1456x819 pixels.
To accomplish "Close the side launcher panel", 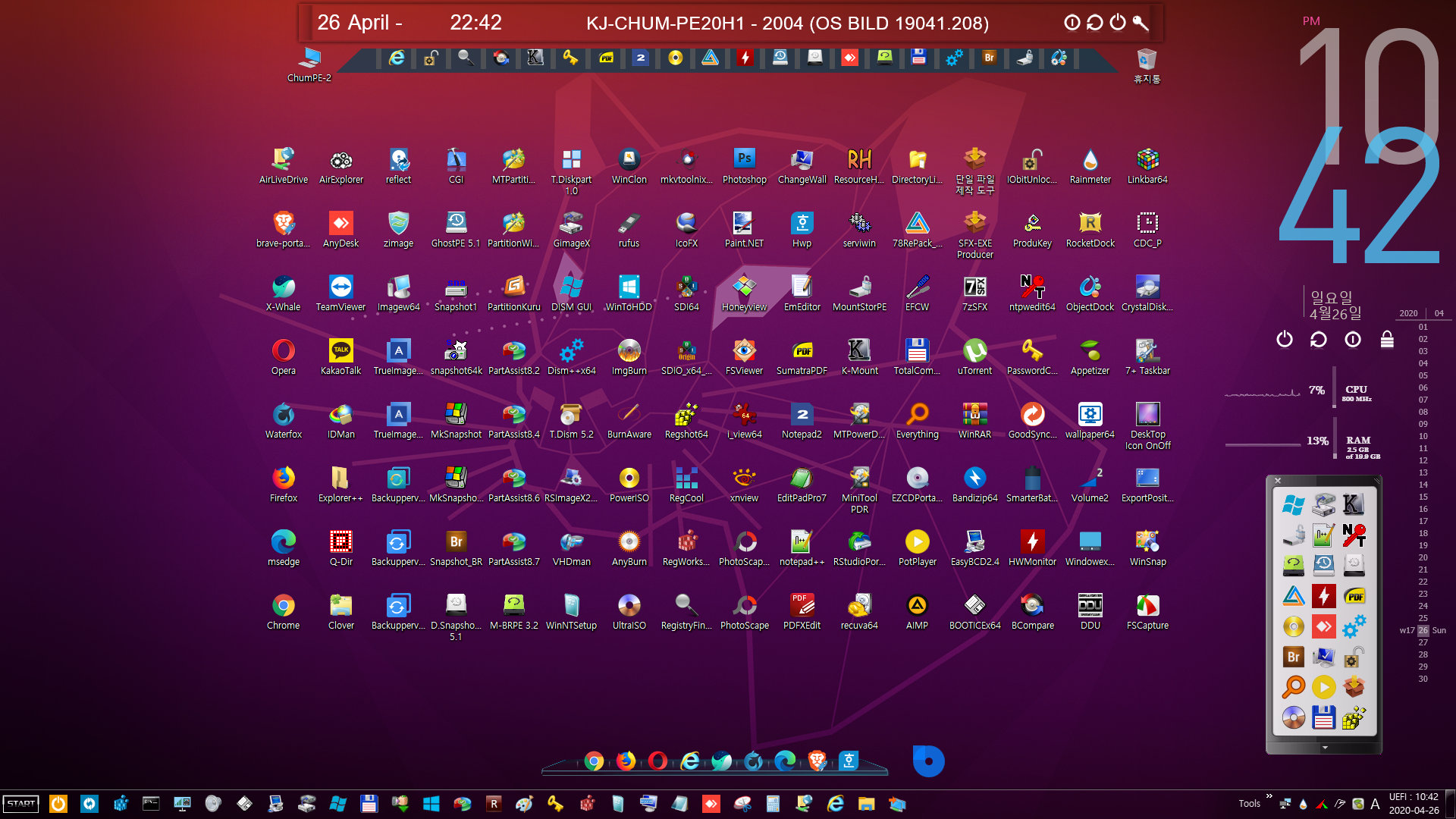I will click(1278, 481).
